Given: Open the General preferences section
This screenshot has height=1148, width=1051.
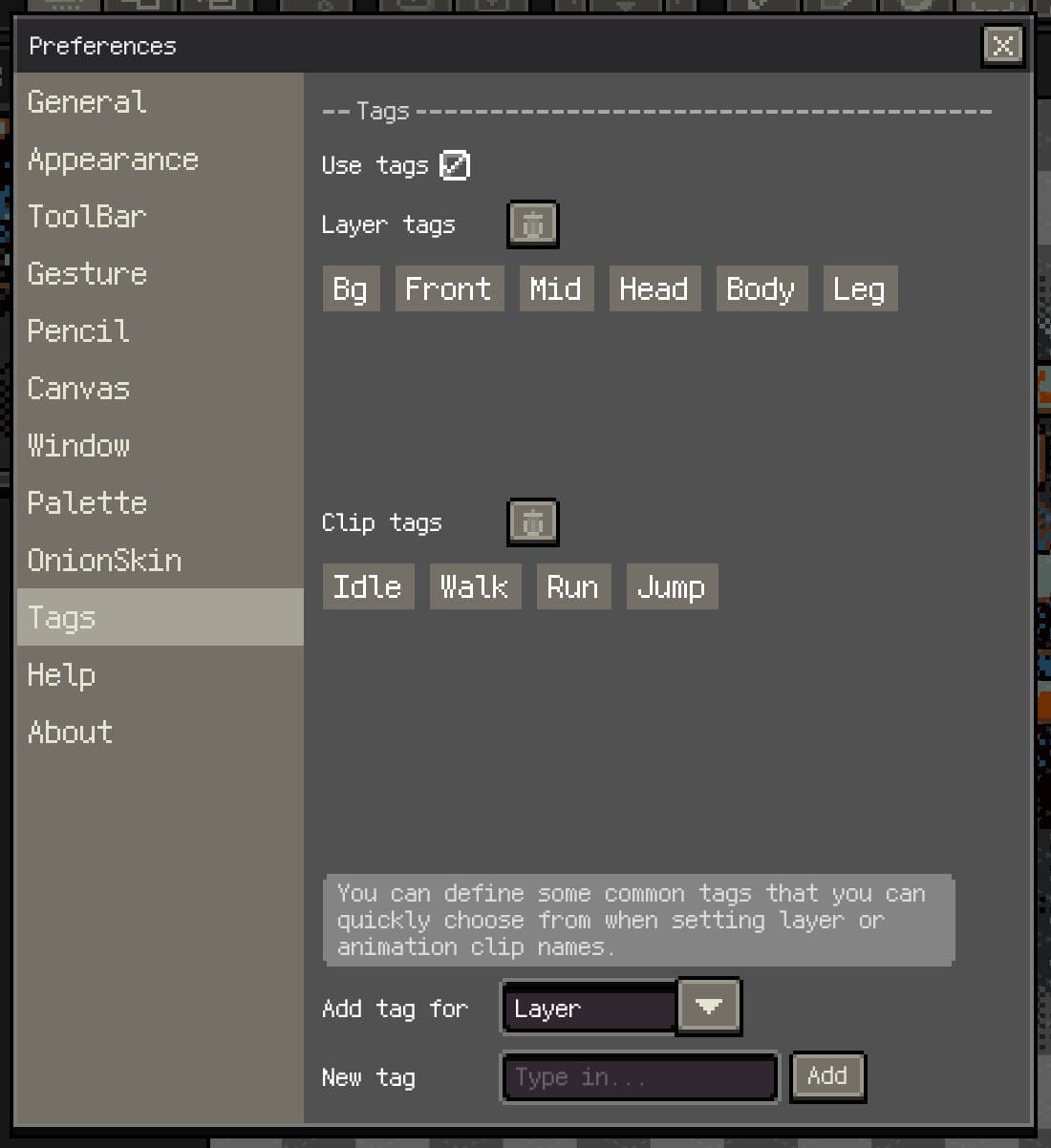Looking at the screenshot, I should pos(160,101).
